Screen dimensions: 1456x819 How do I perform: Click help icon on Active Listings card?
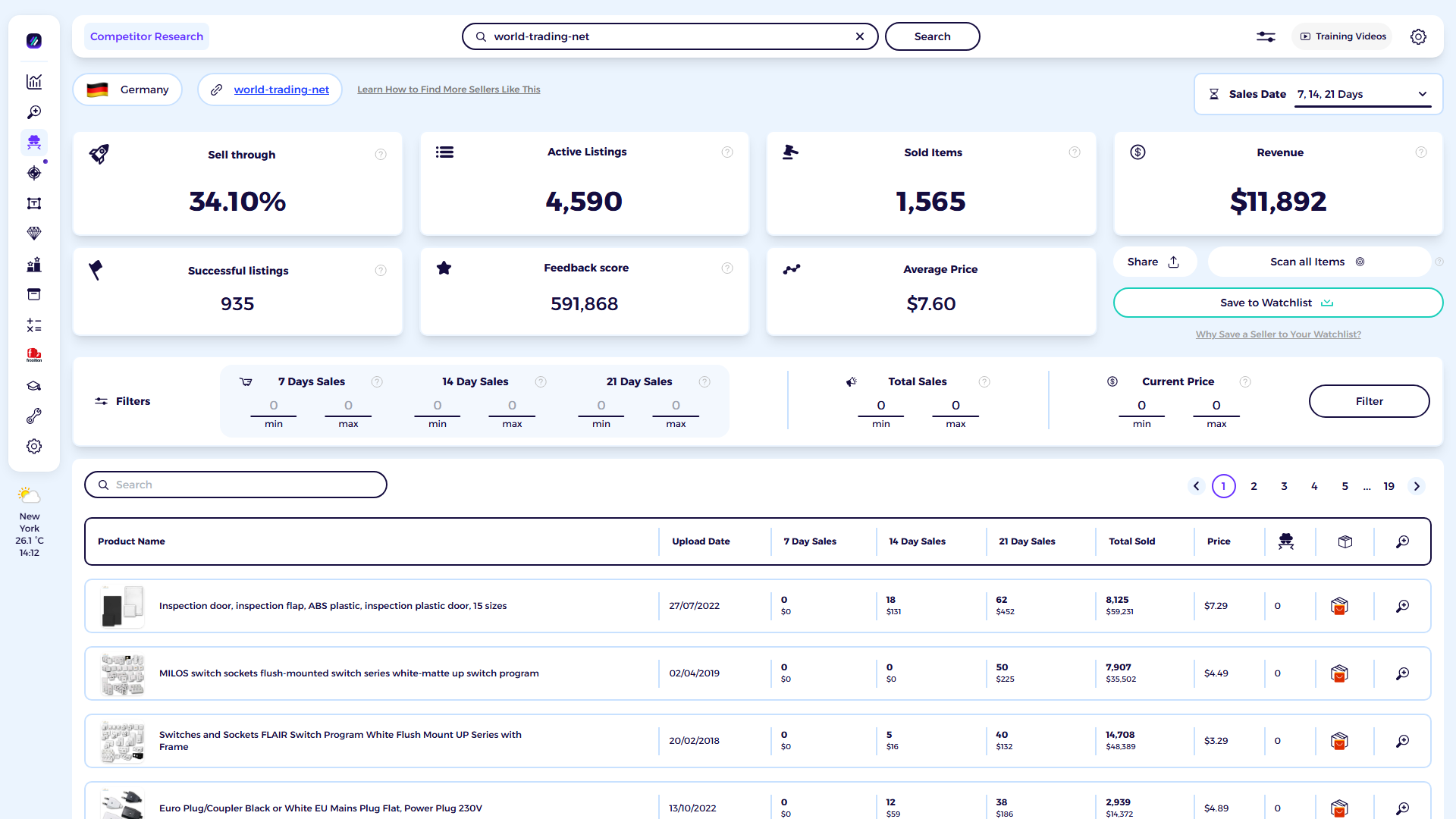[727, 152]
